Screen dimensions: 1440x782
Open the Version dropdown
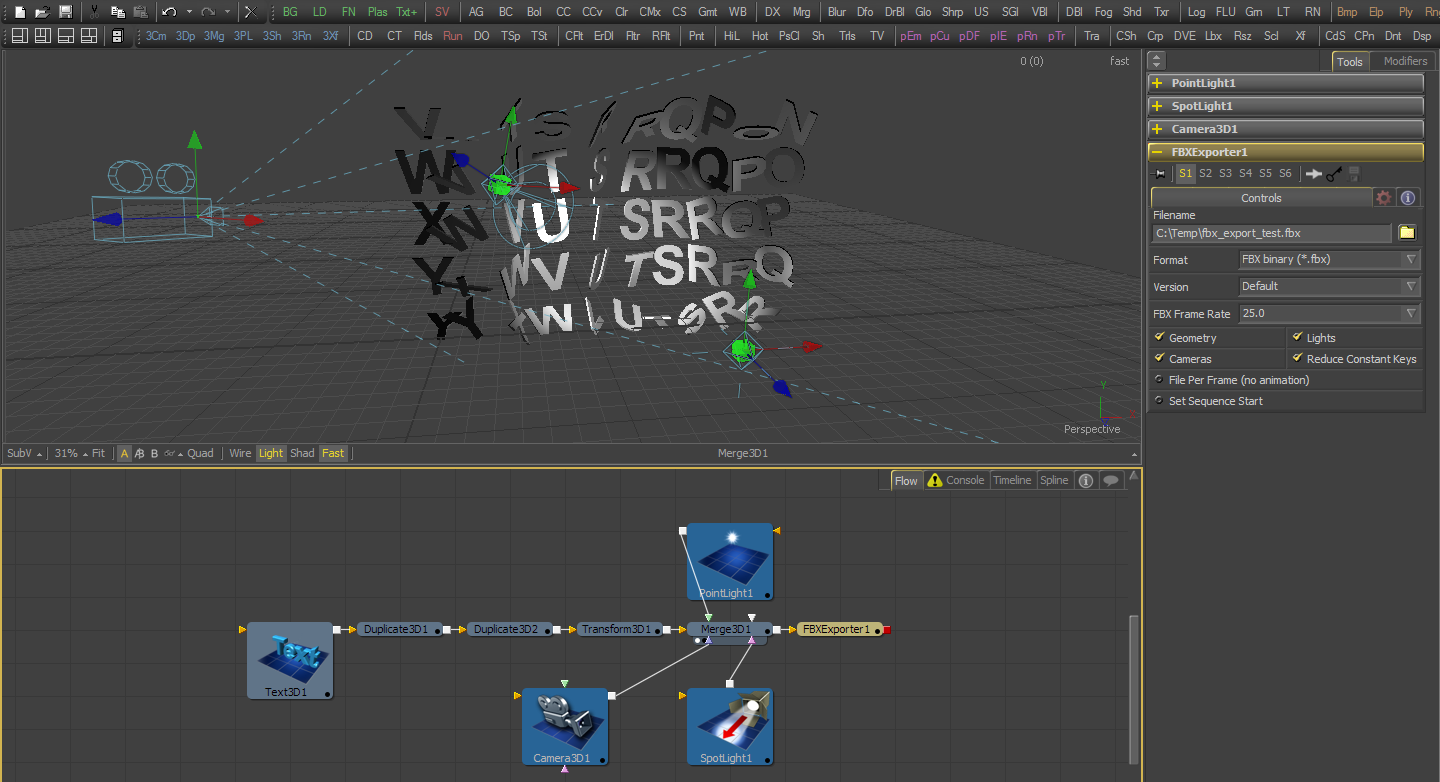tap(1330, 286)
